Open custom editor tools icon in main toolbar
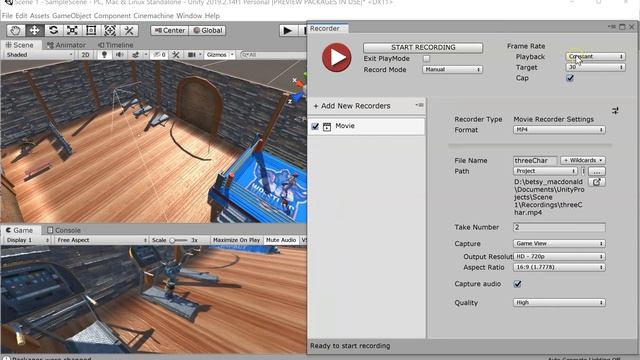Screen dimensions: 640x360 point(129,31)
